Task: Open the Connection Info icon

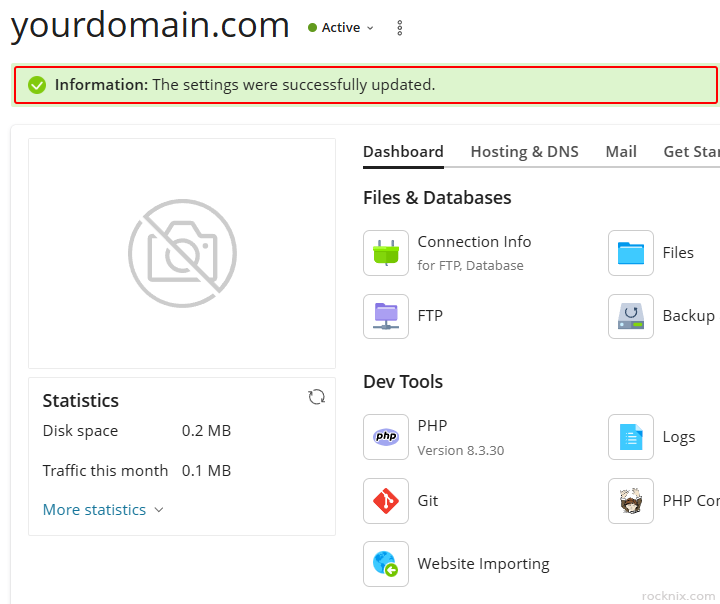Action: (x=386, y=253)
